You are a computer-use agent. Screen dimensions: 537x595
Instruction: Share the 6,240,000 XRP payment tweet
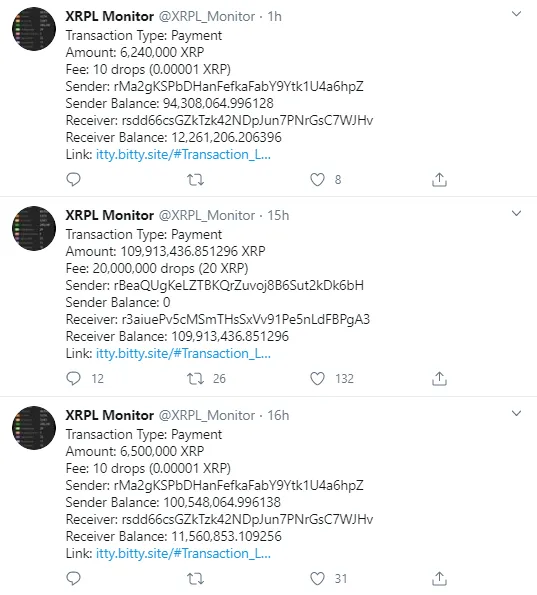click(439, 179)
